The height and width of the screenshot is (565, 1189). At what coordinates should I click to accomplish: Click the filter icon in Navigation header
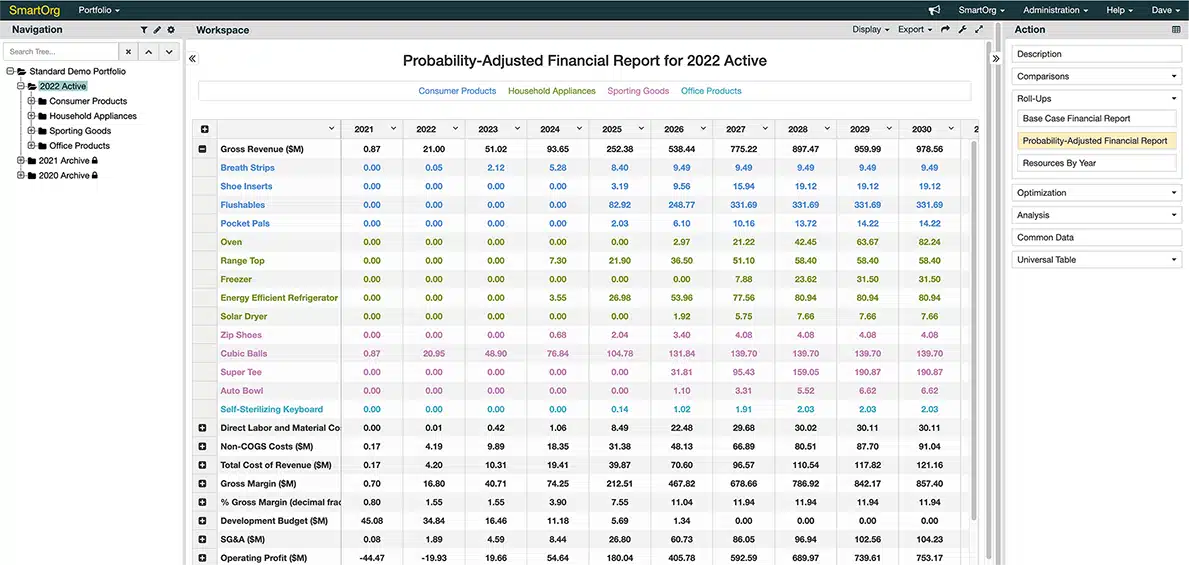point(144,30)
